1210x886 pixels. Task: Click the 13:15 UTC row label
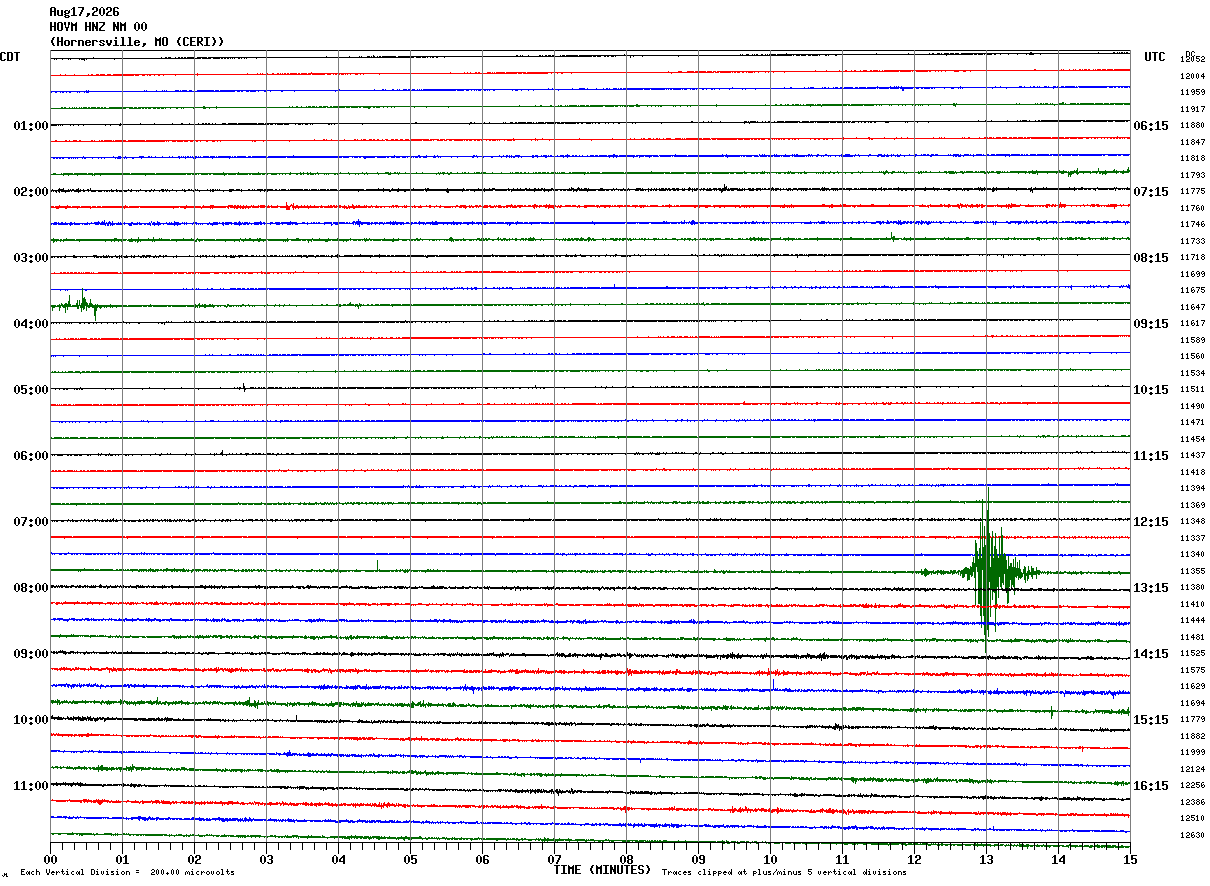pyautogui.click(x=1151, y=588)
